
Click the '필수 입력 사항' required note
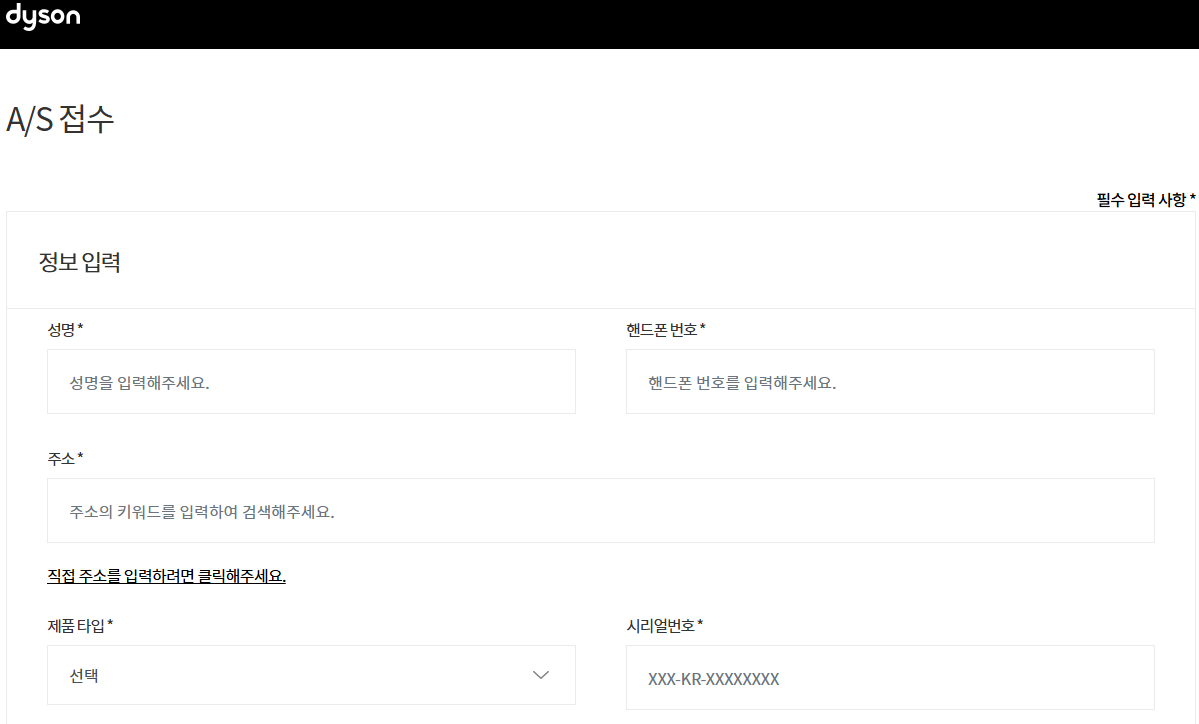point(1141,200)
